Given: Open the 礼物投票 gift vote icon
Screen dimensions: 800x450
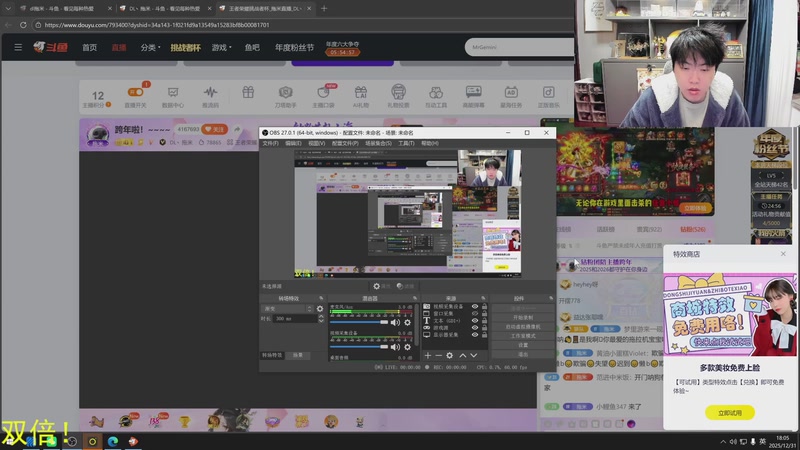Looking at the screenshot, I should [x=398, y=96].
